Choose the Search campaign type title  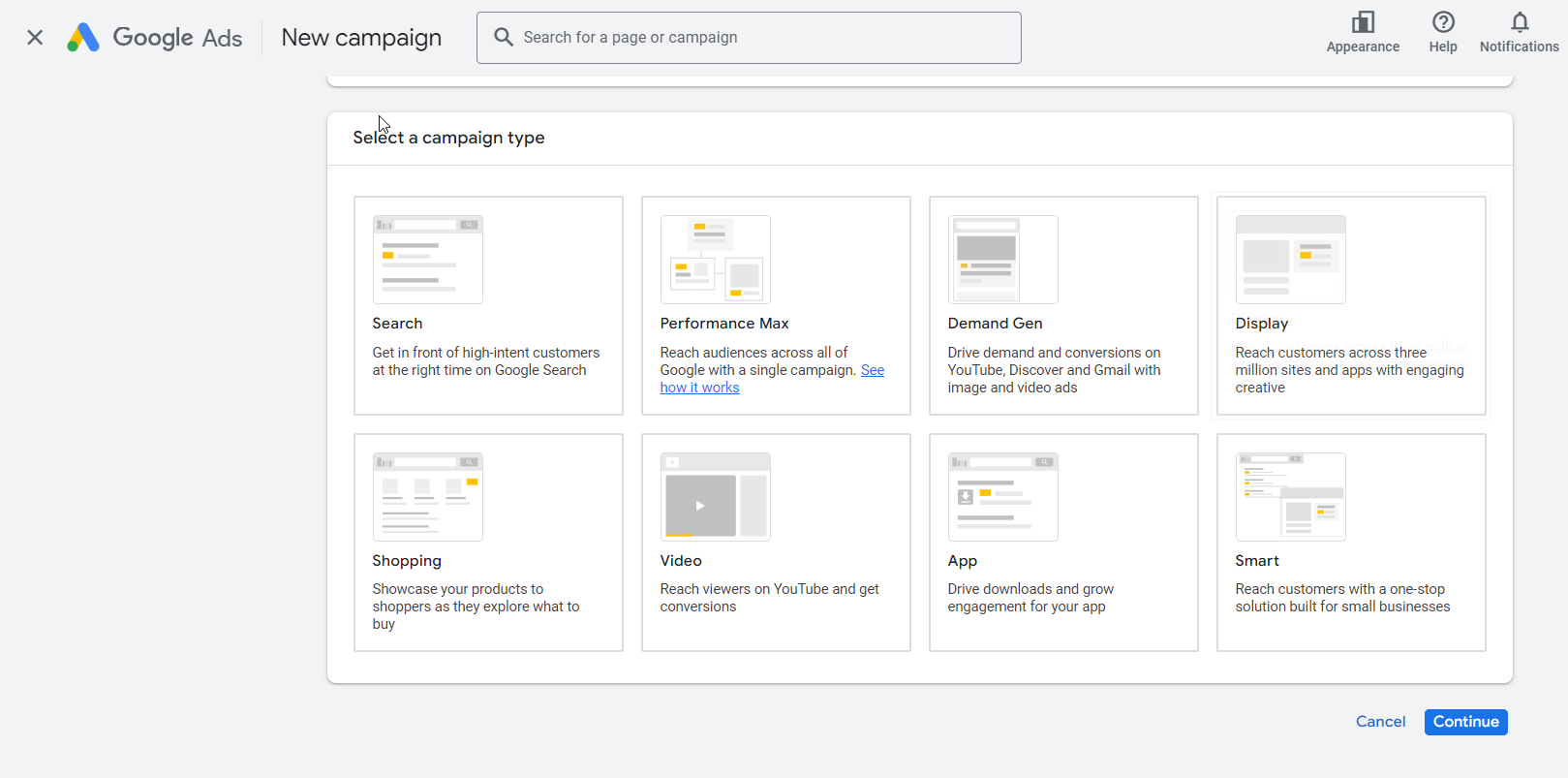pos(397,324)
